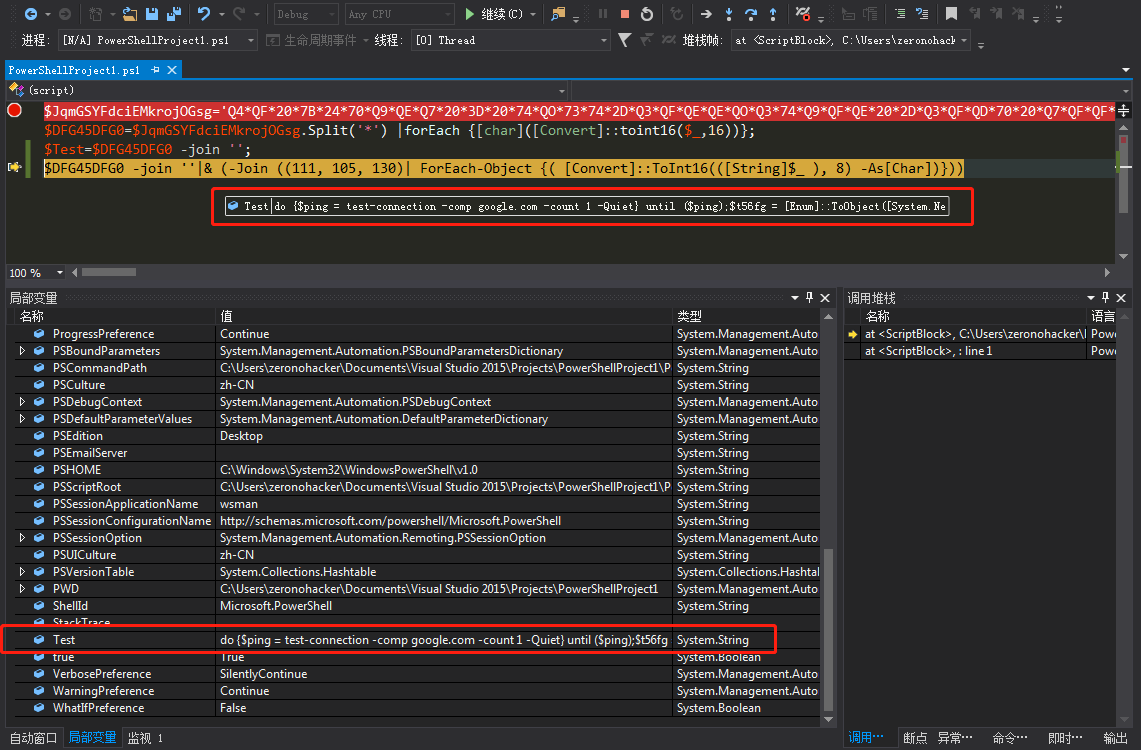Viewport: 1141px width, 750px height.
Task: Switch to the 命令 tab
Action: pyautogui.click(x=1010, y=738)
